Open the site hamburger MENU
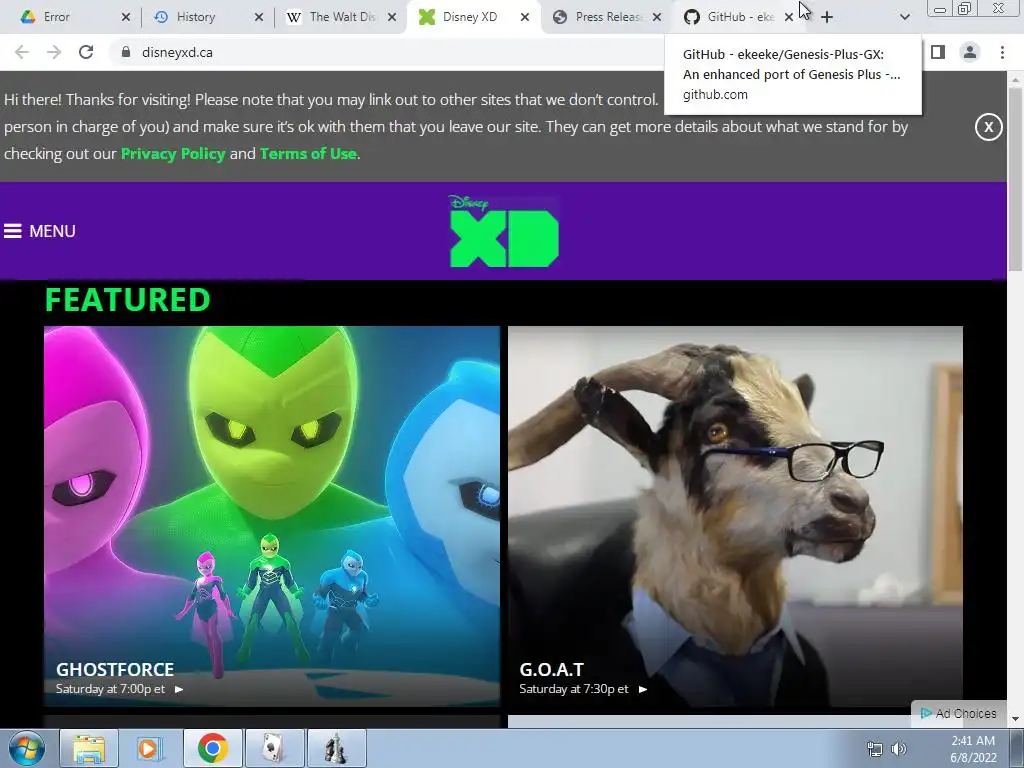1024x768 pixels. (40, 231)
